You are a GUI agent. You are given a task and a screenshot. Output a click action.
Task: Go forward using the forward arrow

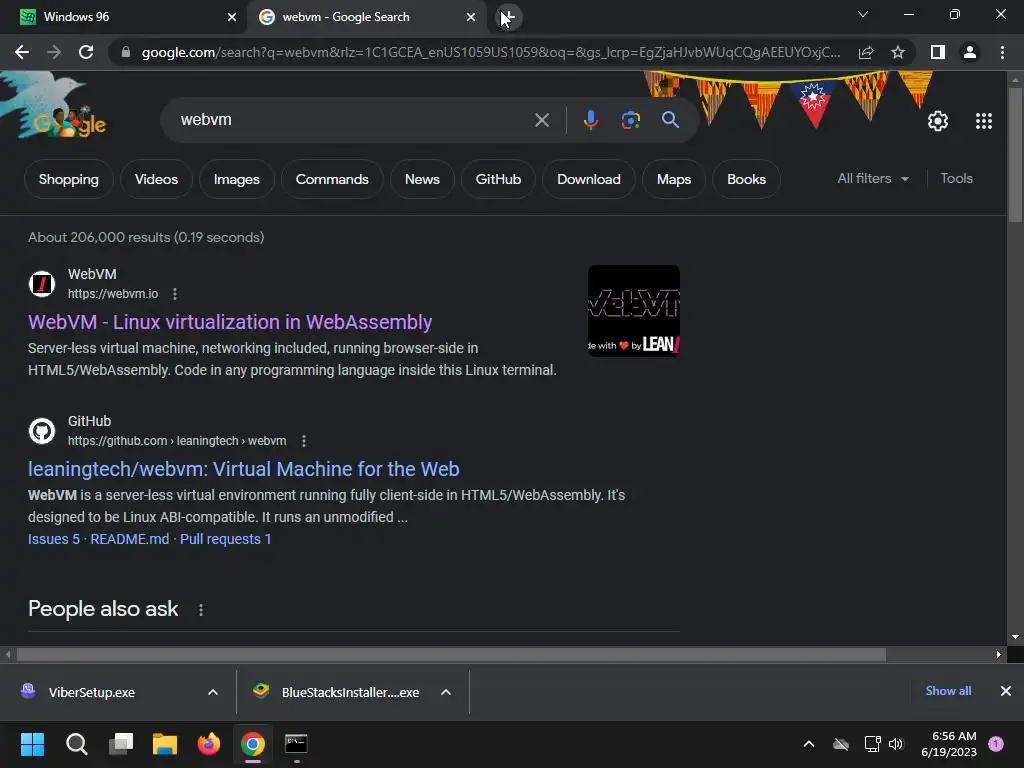pos(54,52)
